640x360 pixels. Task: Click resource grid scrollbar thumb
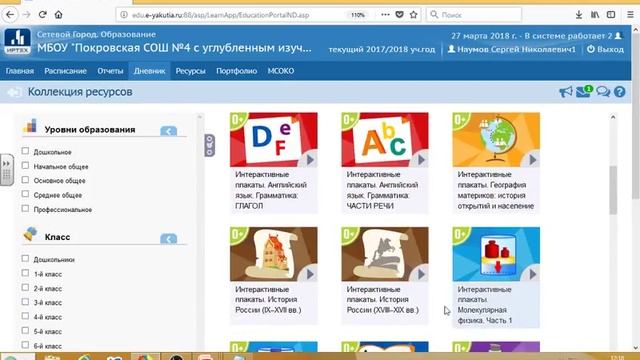click(x=613, y=190)
